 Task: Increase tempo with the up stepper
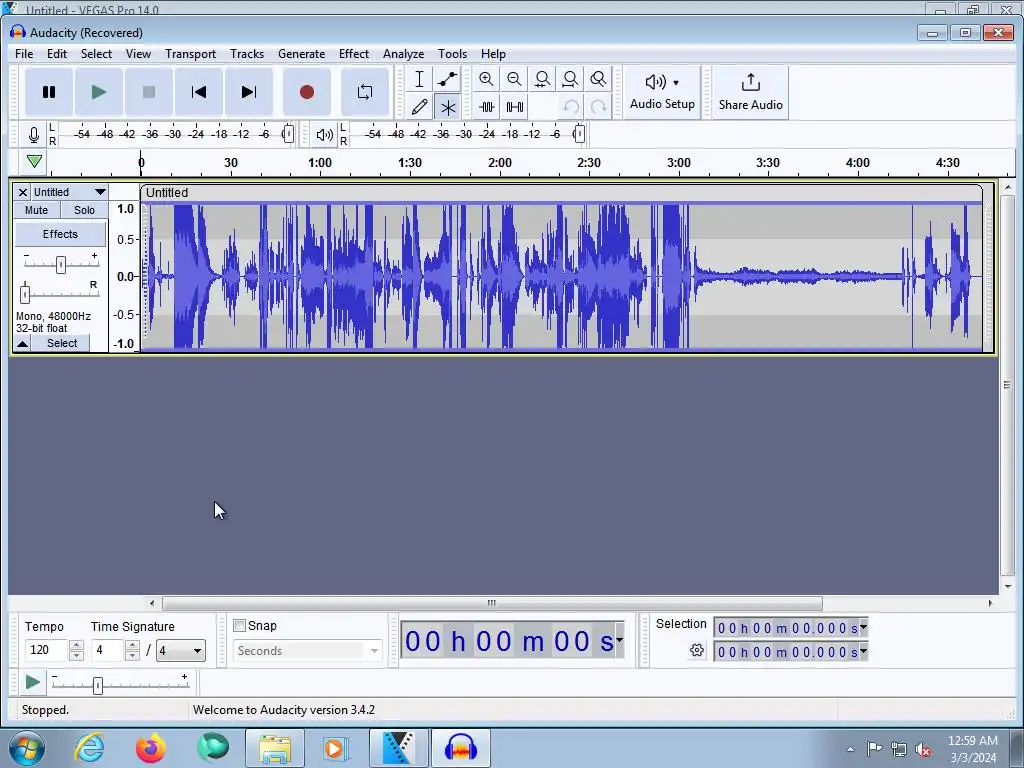[x=76, y=645]
